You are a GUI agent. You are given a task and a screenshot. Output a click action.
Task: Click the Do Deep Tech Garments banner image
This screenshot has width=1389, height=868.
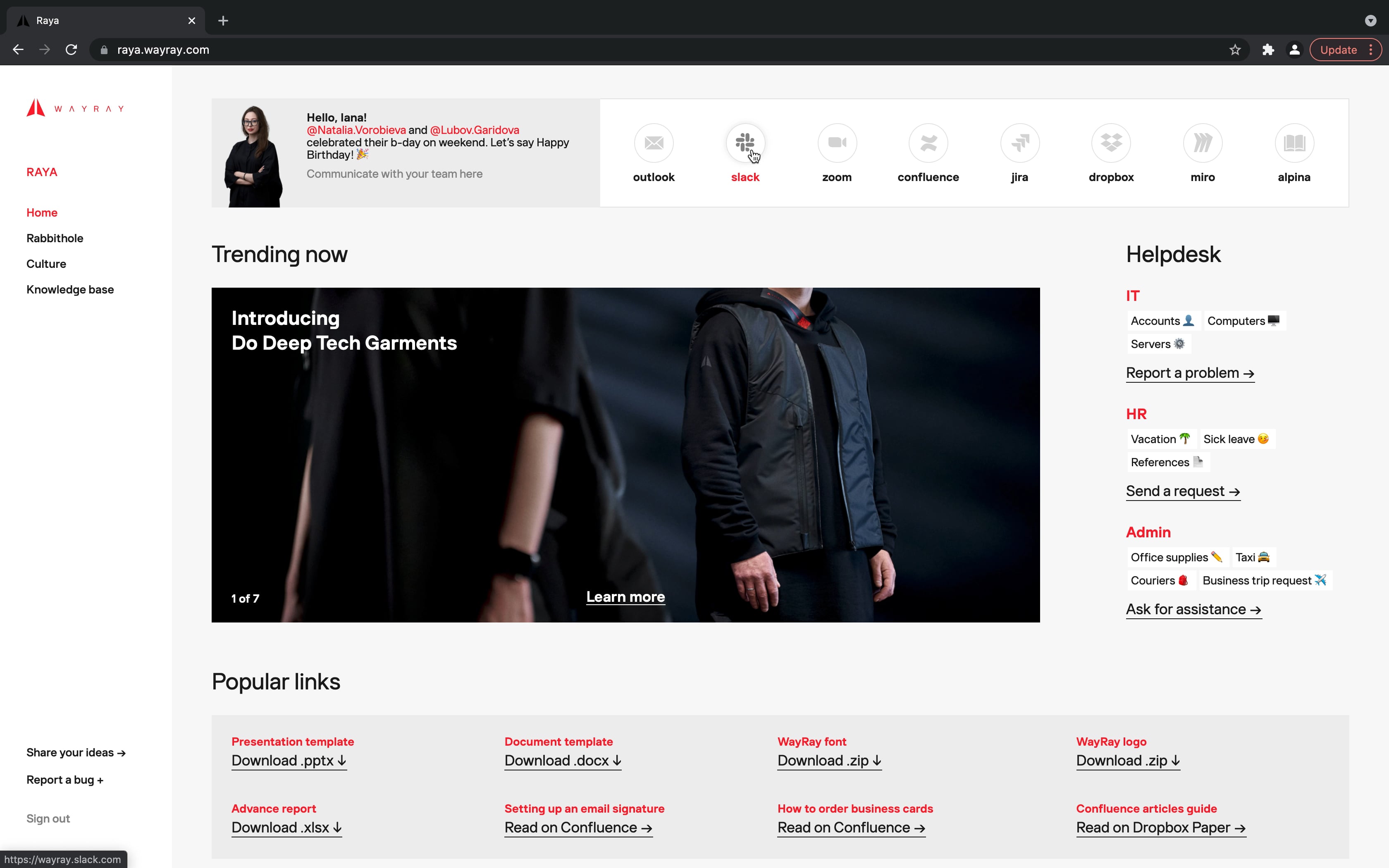pyautogui.click(x=625, y=455)
